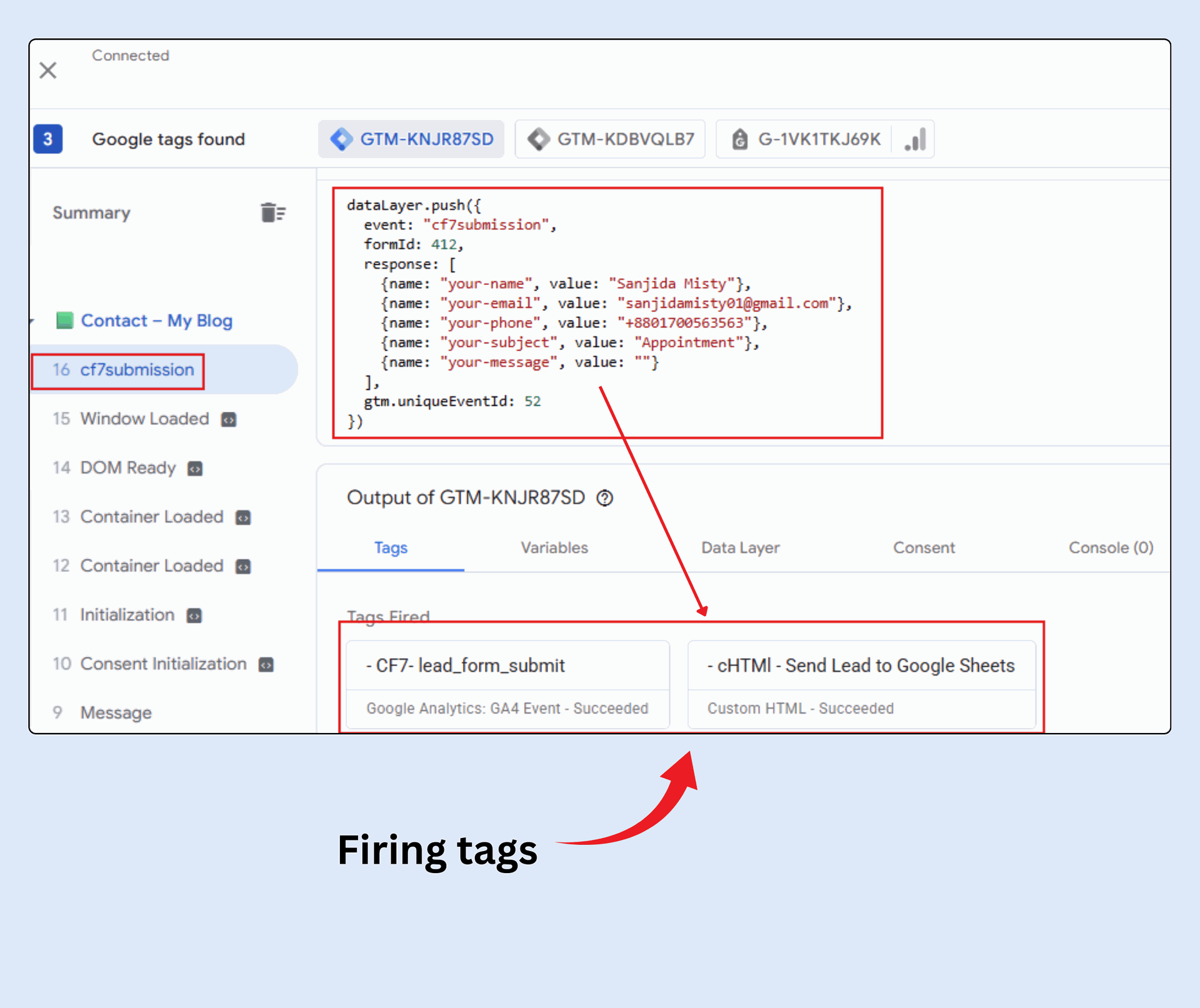Open the Consent tab
This screenshot has height=1008, width=1200.
click(x=923, y=547)
